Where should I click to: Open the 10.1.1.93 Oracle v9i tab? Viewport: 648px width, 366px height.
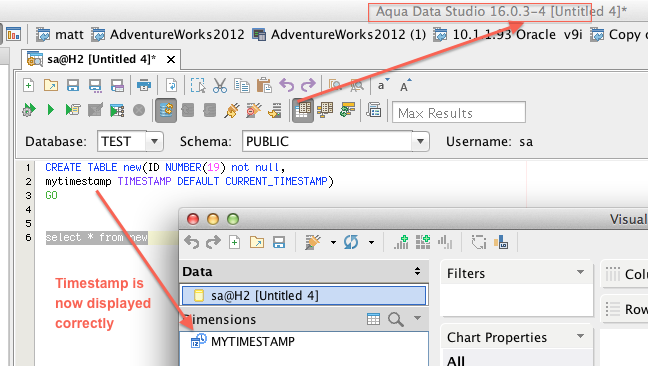point(507,35)
